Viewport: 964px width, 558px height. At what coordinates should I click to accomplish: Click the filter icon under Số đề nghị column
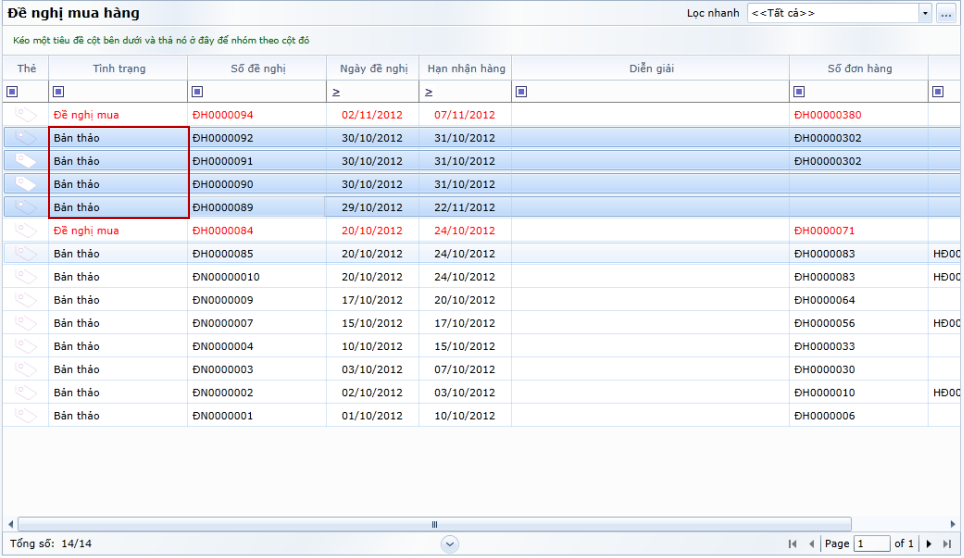click(197, 92)
